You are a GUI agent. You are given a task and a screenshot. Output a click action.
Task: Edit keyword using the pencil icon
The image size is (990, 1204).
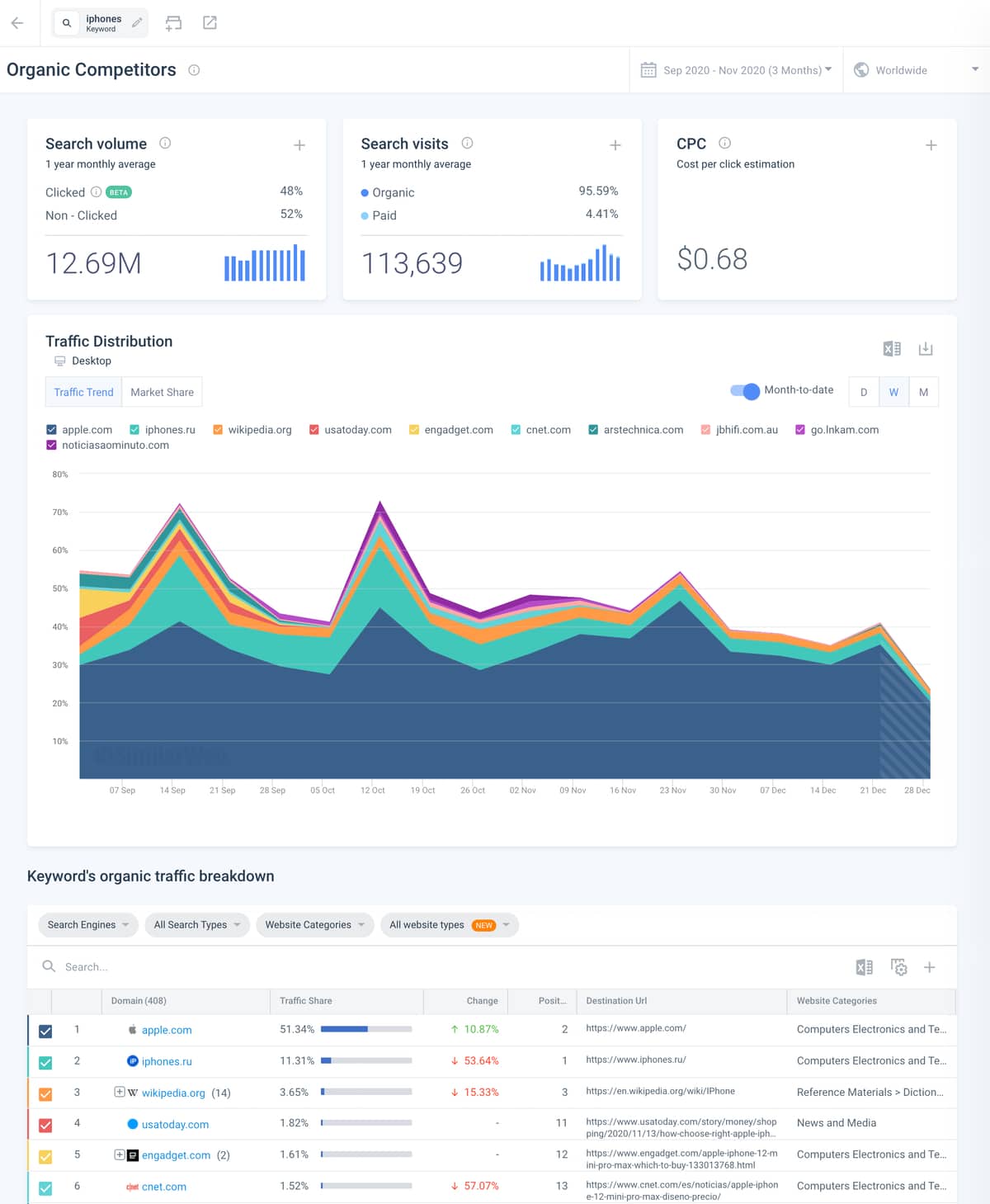point(137,23)
